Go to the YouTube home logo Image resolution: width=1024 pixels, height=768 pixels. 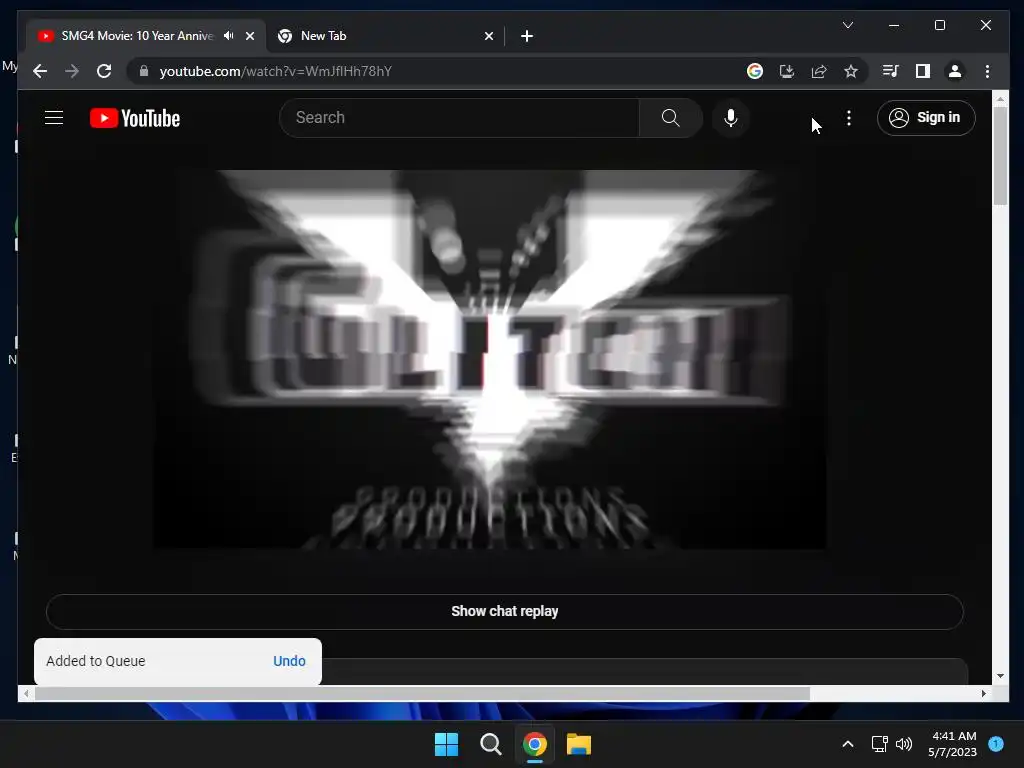click(135, 118)
